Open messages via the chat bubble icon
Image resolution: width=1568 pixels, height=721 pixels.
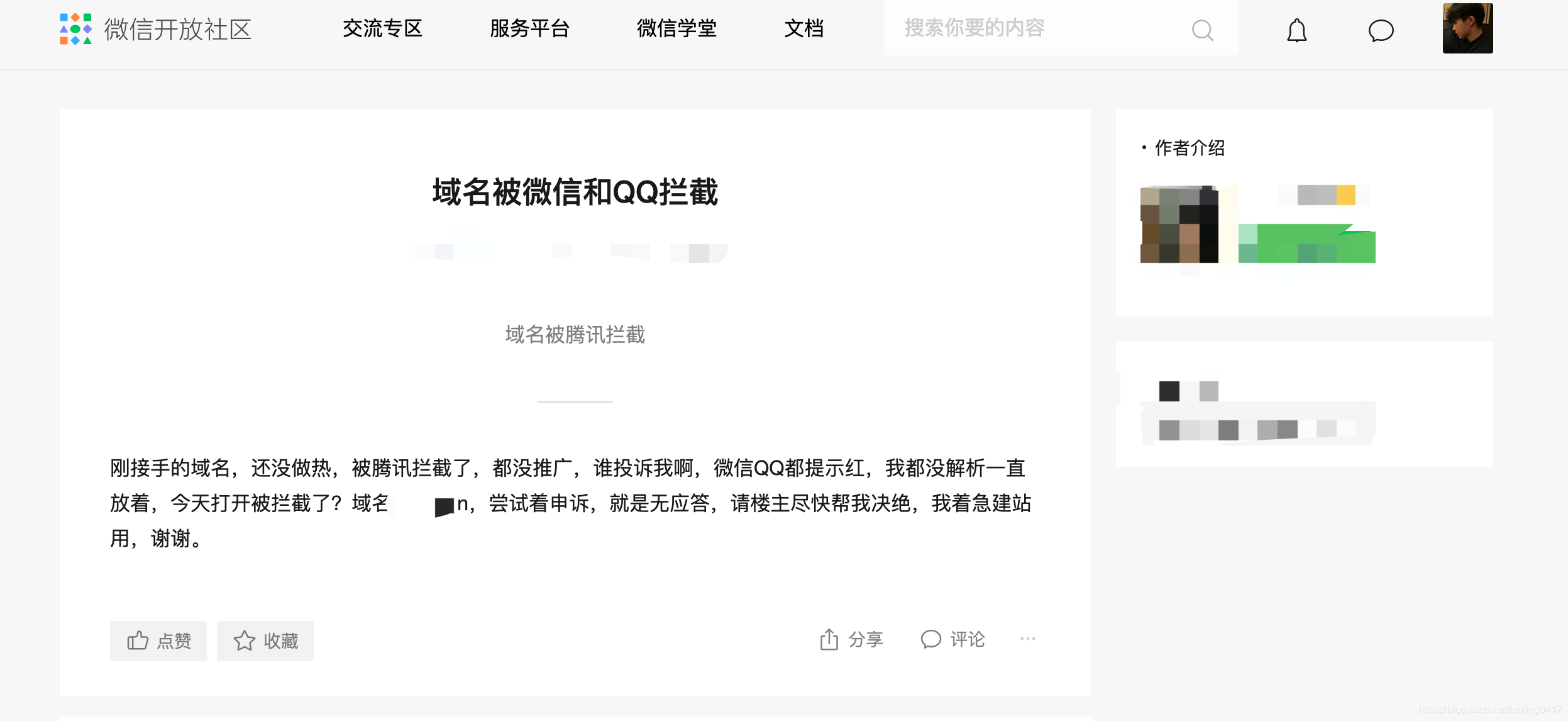pos(1381,30)
